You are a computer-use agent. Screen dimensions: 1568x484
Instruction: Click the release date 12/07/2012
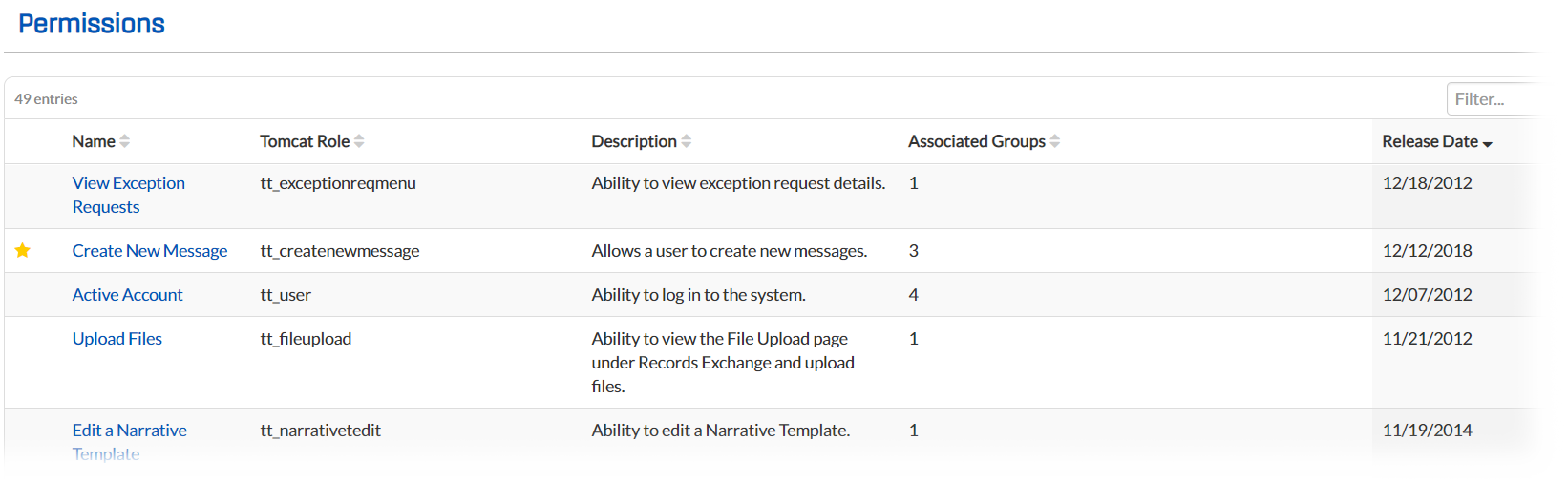(1428, 295)
